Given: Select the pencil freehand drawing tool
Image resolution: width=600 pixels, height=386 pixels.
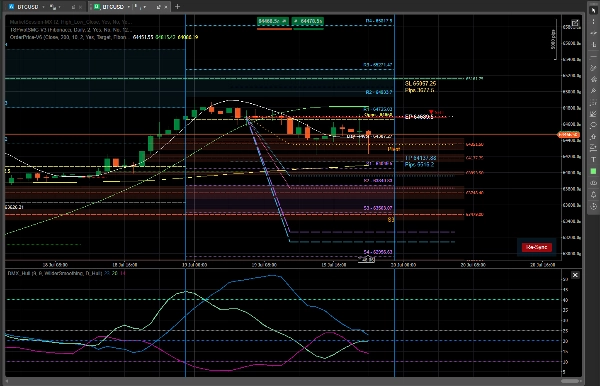Looking at the screenshot, I should (x=593, y=68).
